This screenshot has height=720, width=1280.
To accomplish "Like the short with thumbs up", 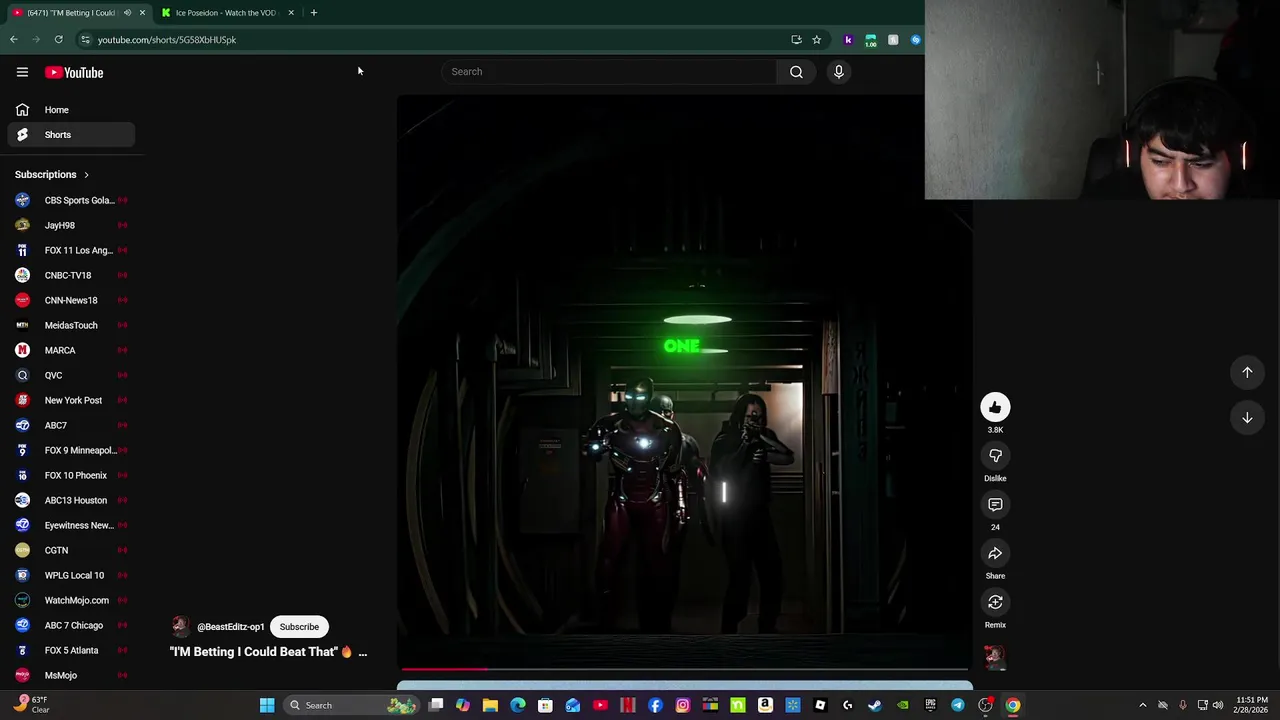I will 995,407.
